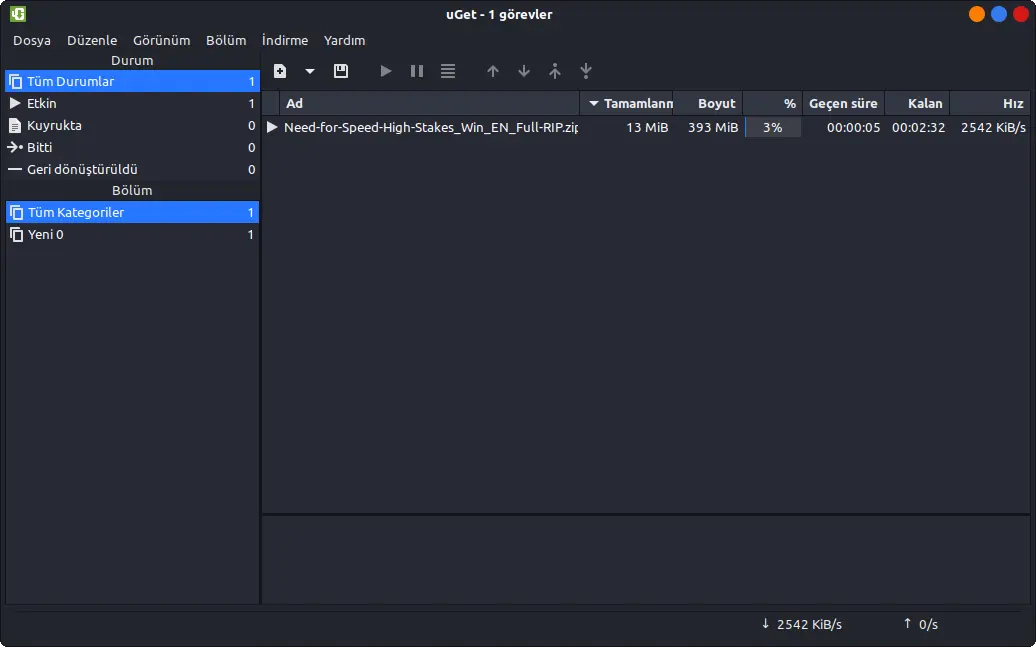The image size is (1036, 647).
Task: Open the İndirme menu
Action: click(285, 40)
